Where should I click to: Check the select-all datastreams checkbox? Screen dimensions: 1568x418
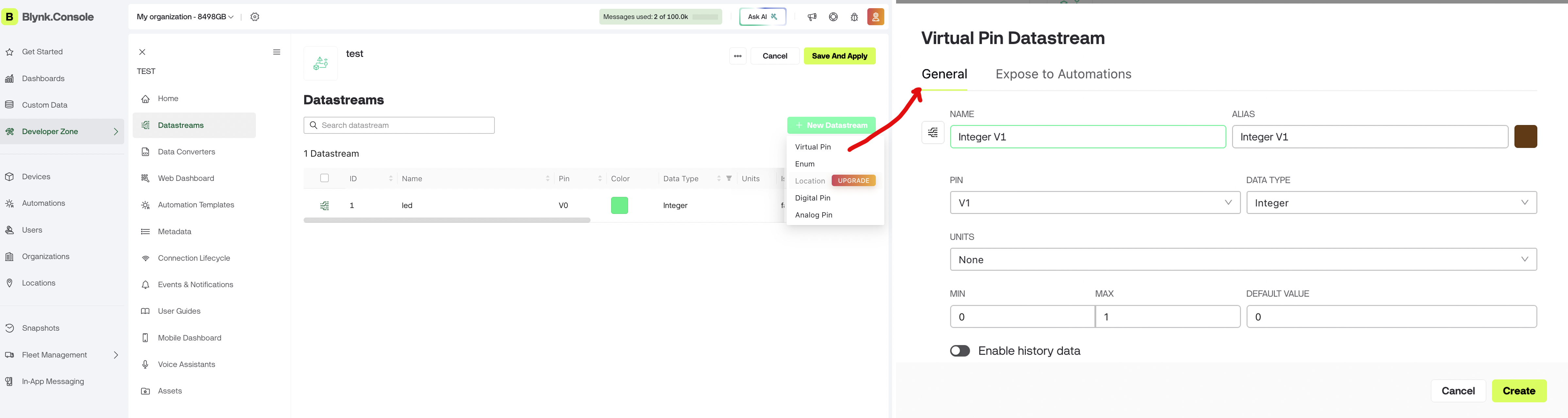[325, 179]
